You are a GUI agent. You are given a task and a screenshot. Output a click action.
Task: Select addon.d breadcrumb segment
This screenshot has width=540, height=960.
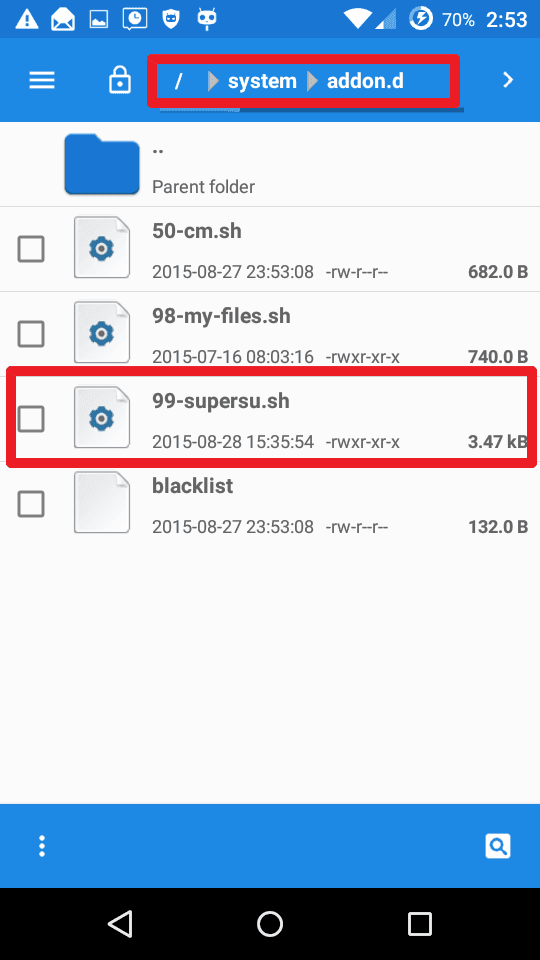[x=365, y=81]
